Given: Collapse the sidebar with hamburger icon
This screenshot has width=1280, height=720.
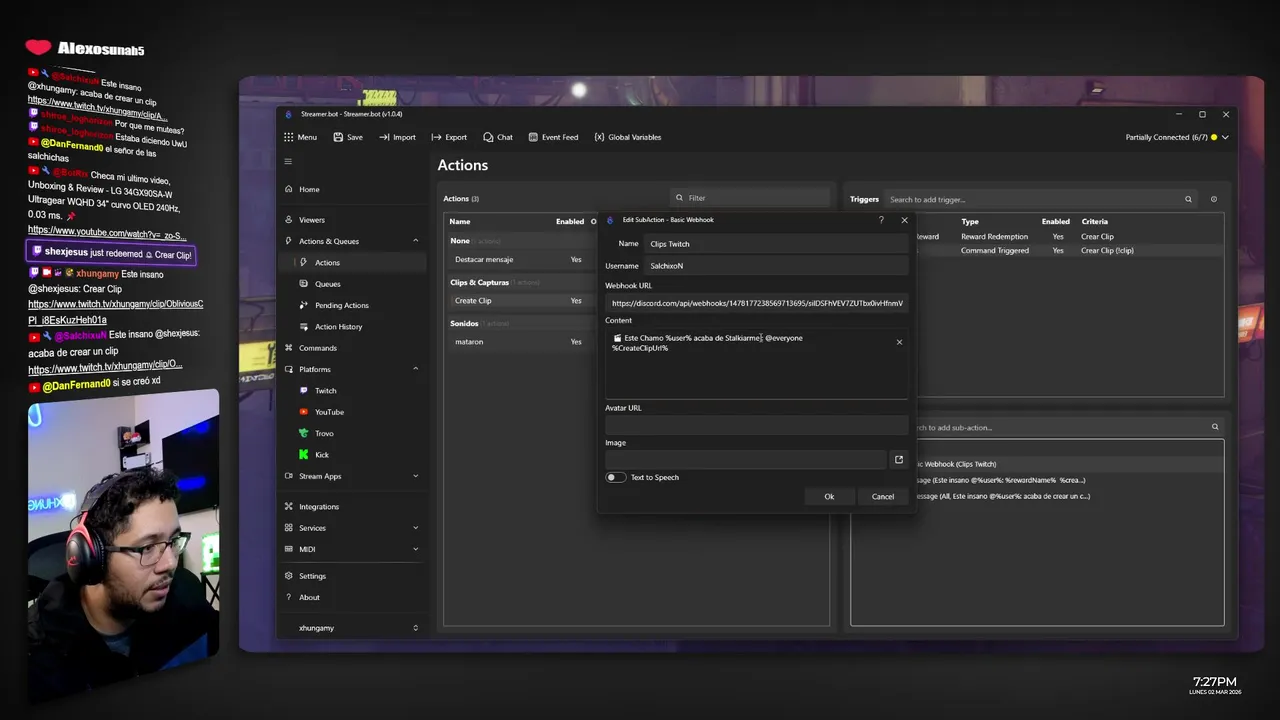Looking at the screenshot, I should pyautogui.click(x=288, y=161).
